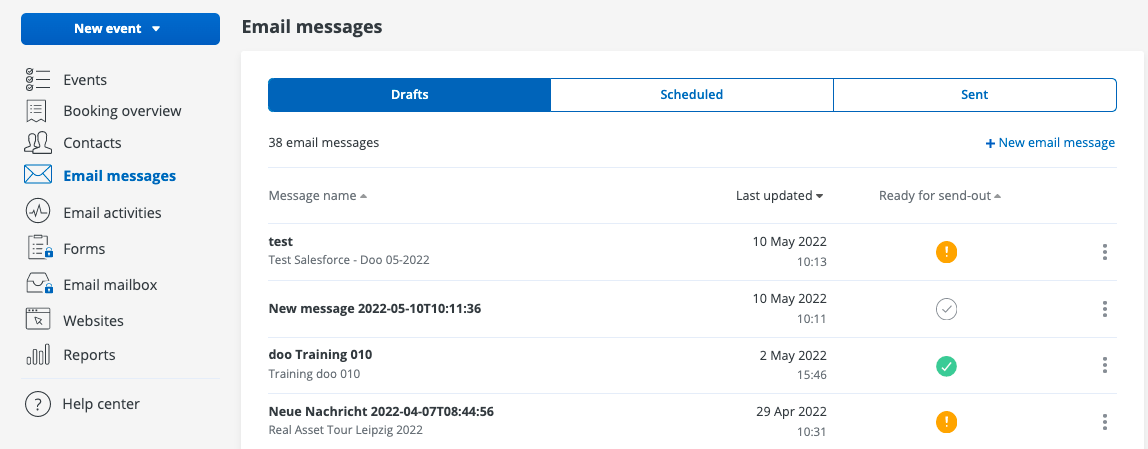Sort by the Last updated column
Image resolution: width=1148 pixels, height=449 pixels.
(779, 196)
